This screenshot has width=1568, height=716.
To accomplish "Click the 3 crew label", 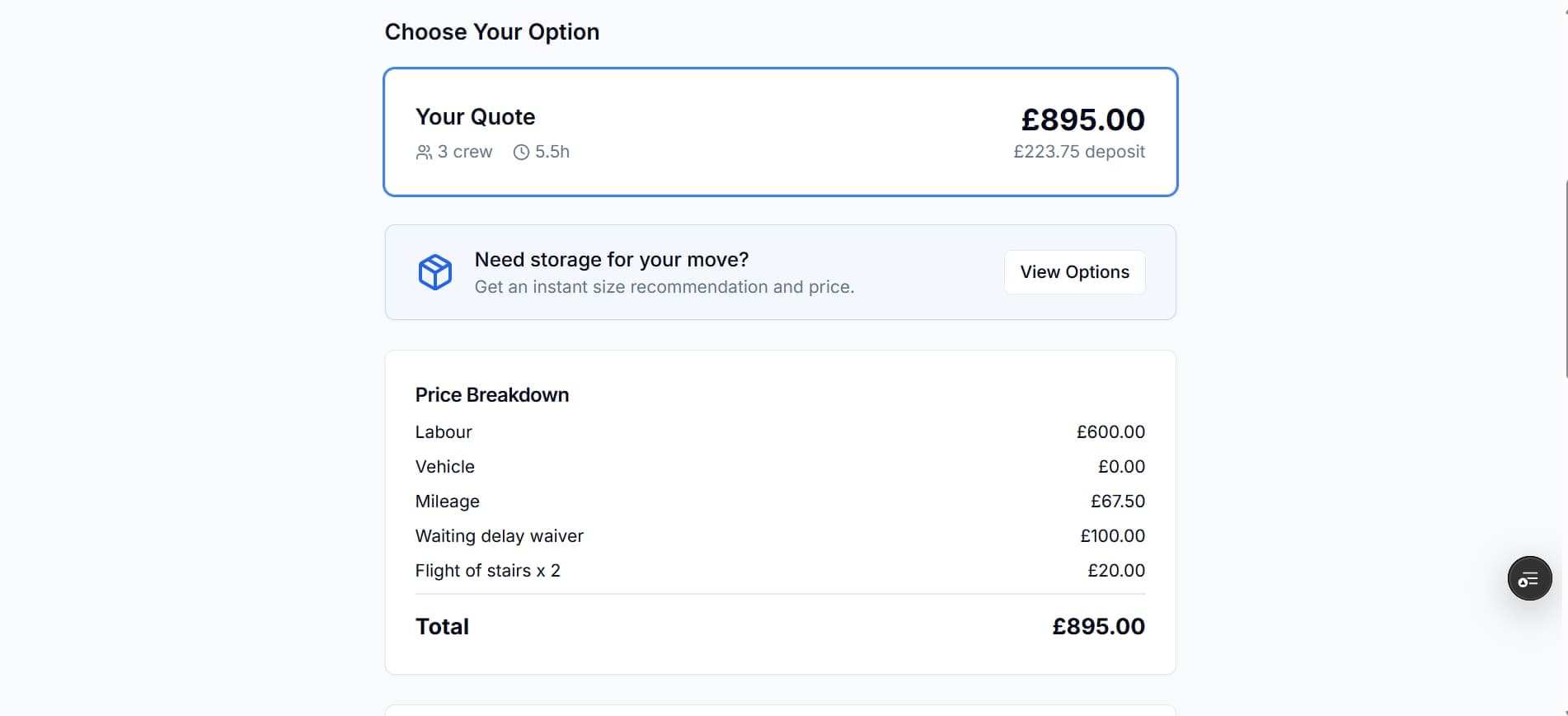I will [x=464, y=152].
